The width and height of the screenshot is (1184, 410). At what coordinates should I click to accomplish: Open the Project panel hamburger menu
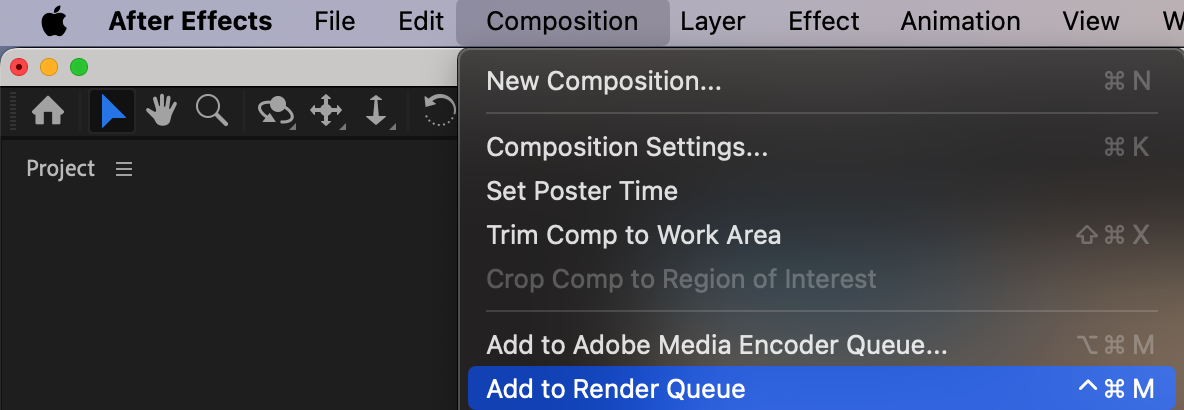tap(124, 170)
